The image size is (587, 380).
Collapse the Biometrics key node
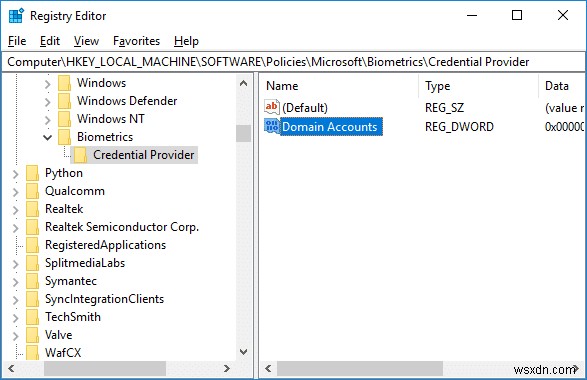point(48,137)
